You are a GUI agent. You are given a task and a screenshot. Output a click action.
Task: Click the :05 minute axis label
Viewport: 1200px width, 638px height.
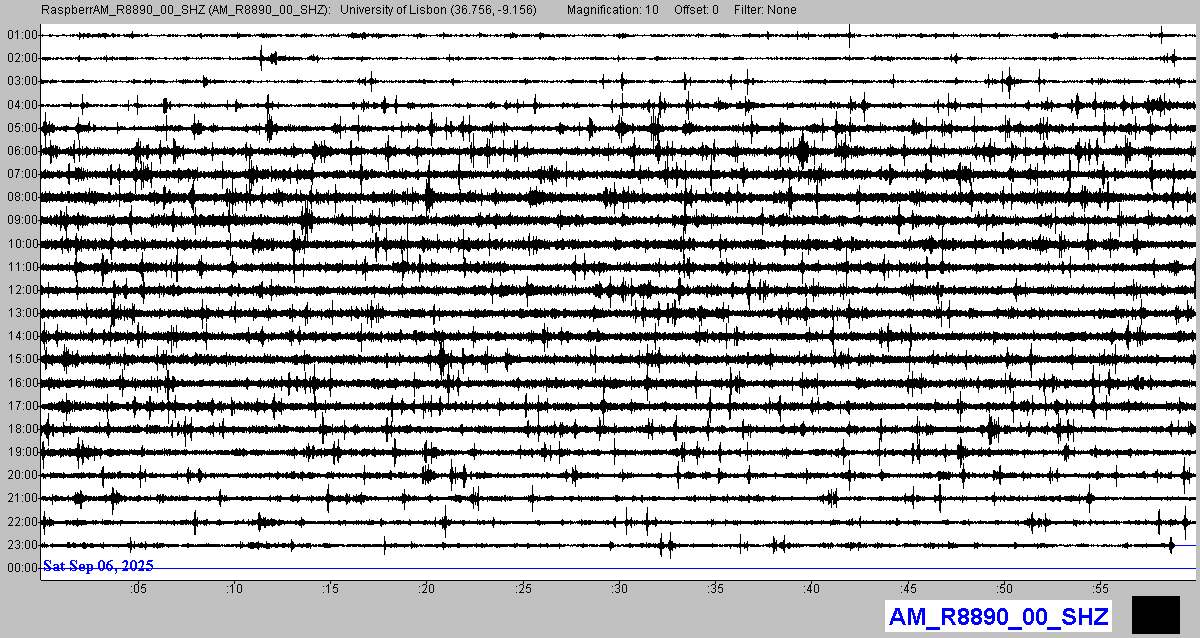(137, 588)
